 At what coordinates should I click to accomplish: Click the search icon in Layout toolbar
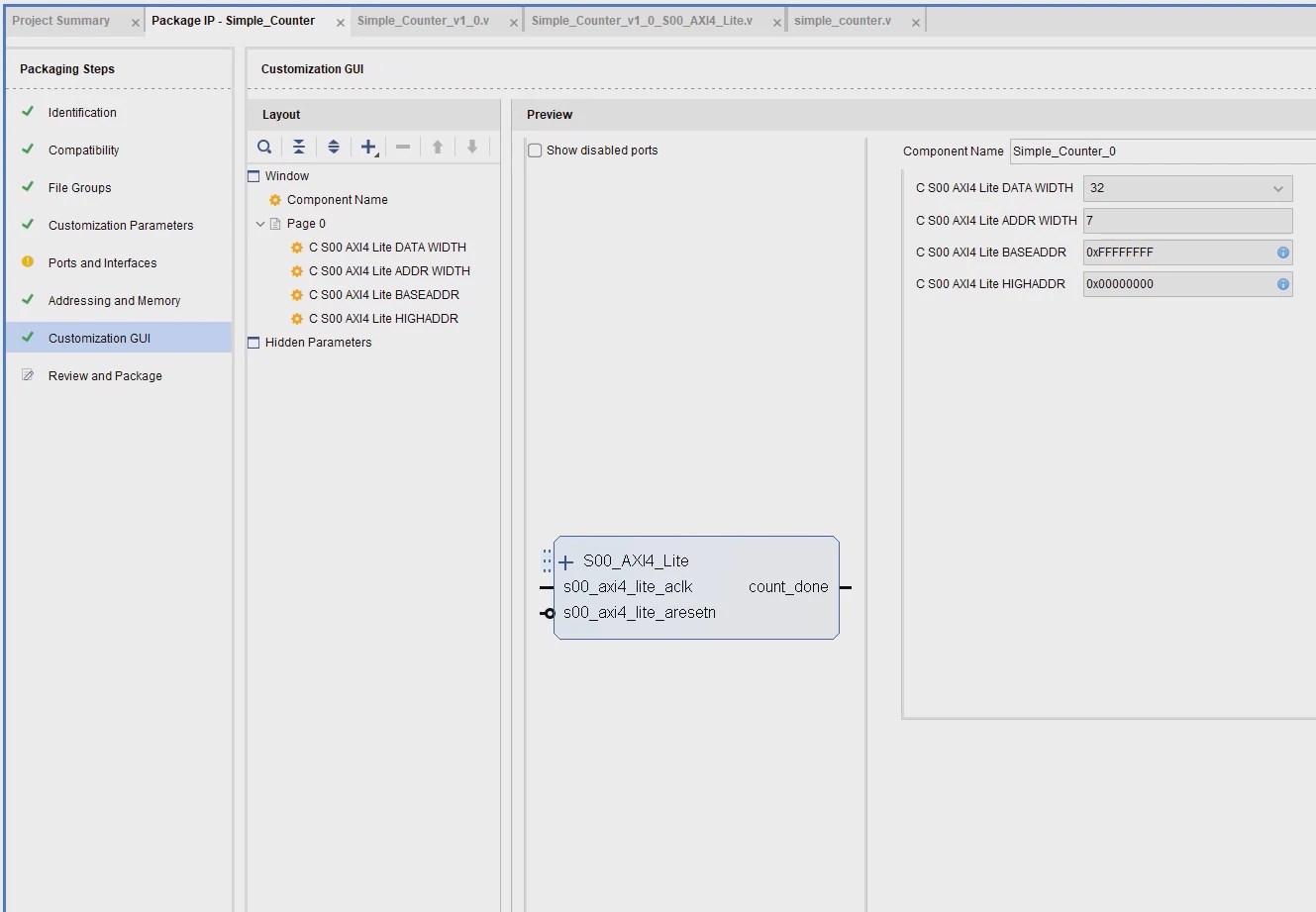[264, 147]
